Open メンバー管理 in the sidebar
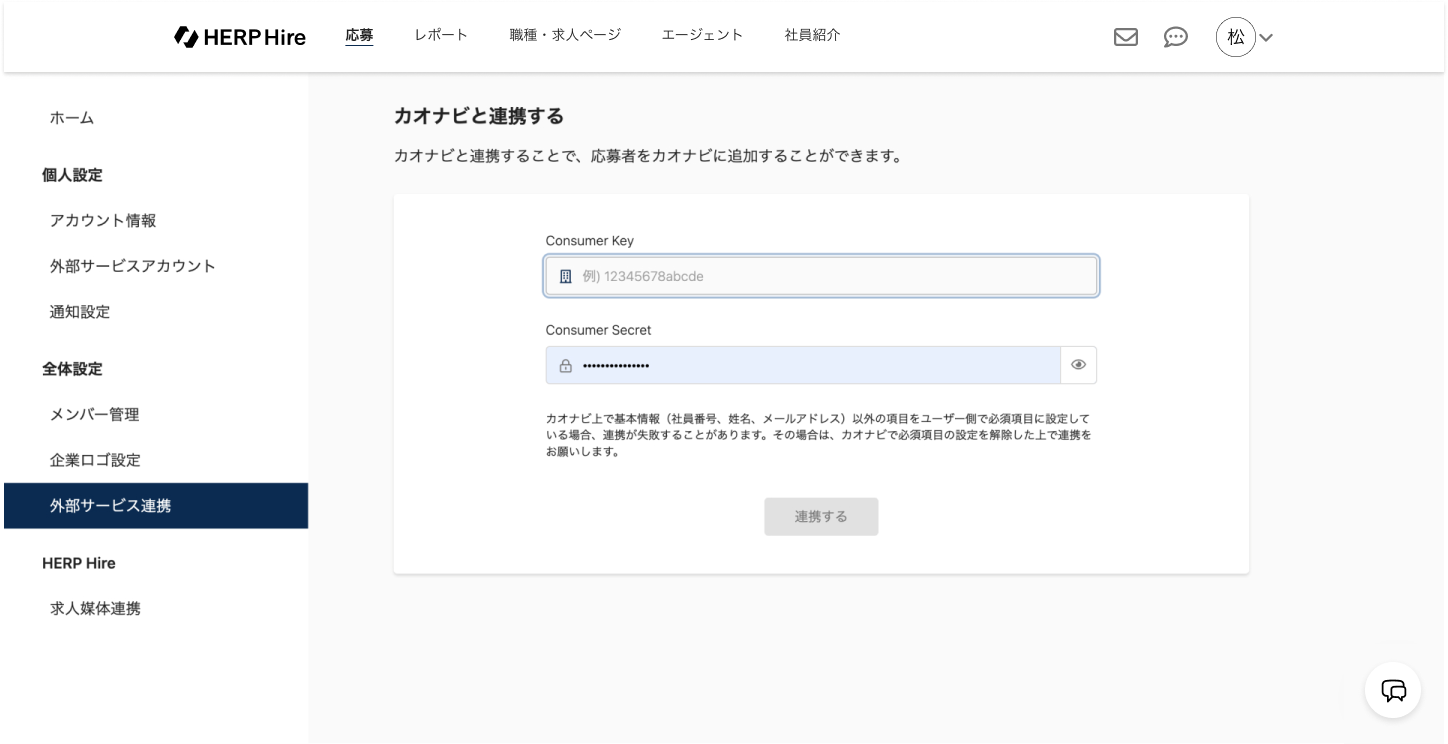Image resolution: width=1448 pixels, height=744 pixels. (95, 414)
